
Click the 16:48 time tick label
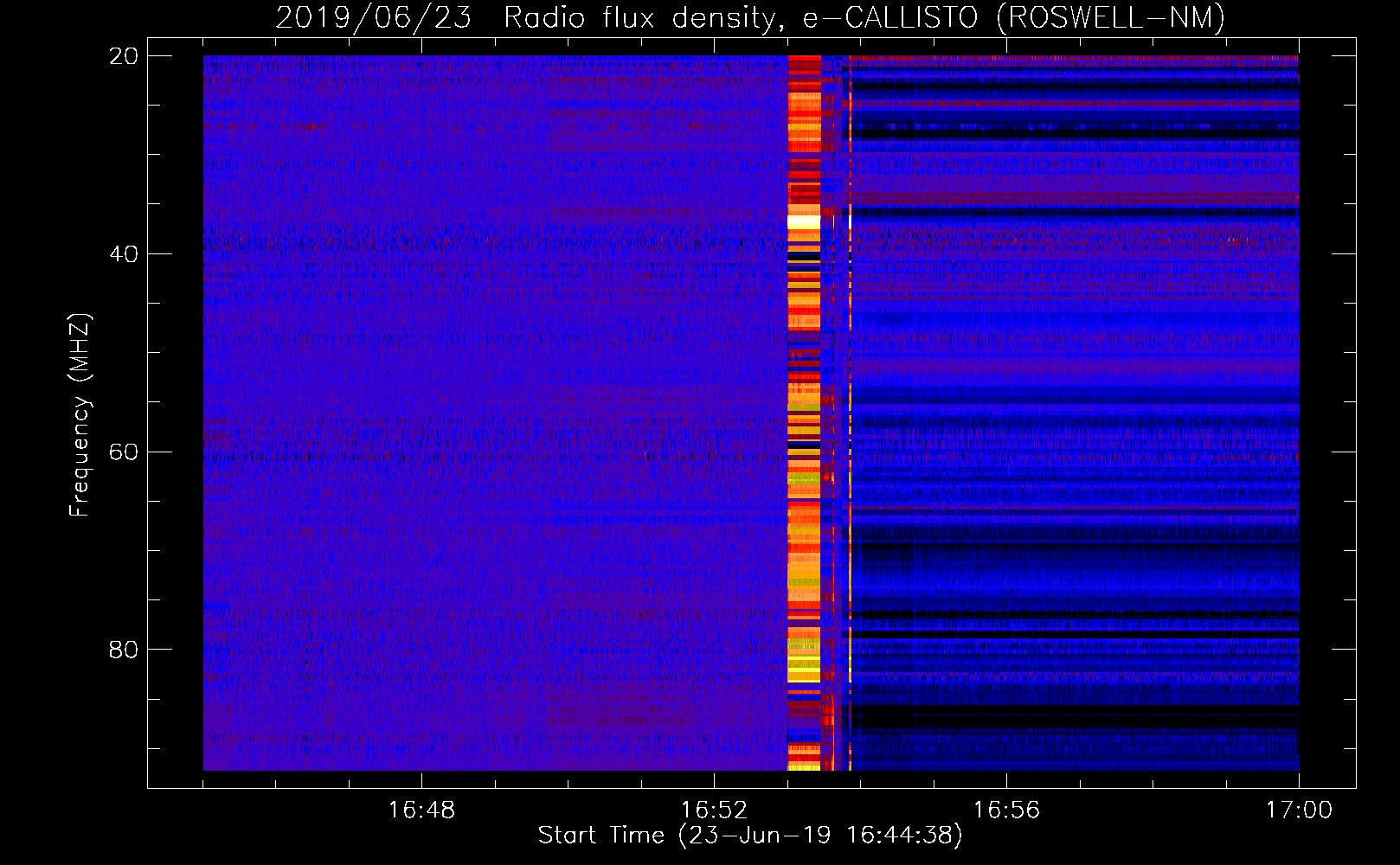point(421,811)
